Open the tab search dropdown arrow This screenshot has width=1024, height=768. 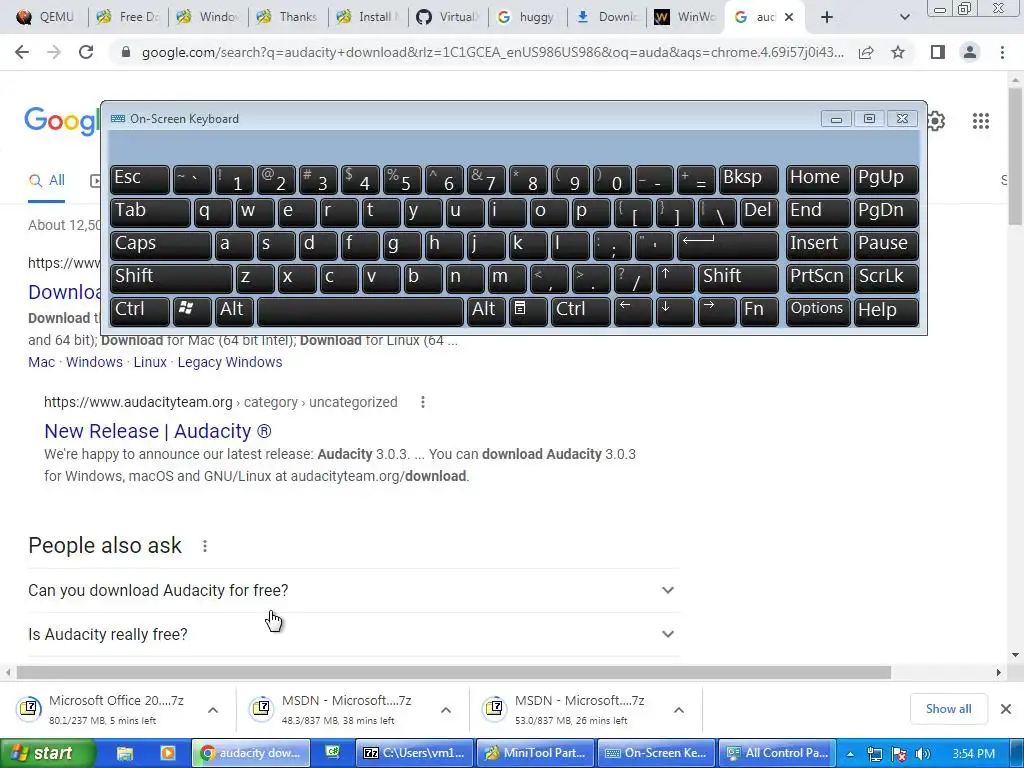(904, 17)
